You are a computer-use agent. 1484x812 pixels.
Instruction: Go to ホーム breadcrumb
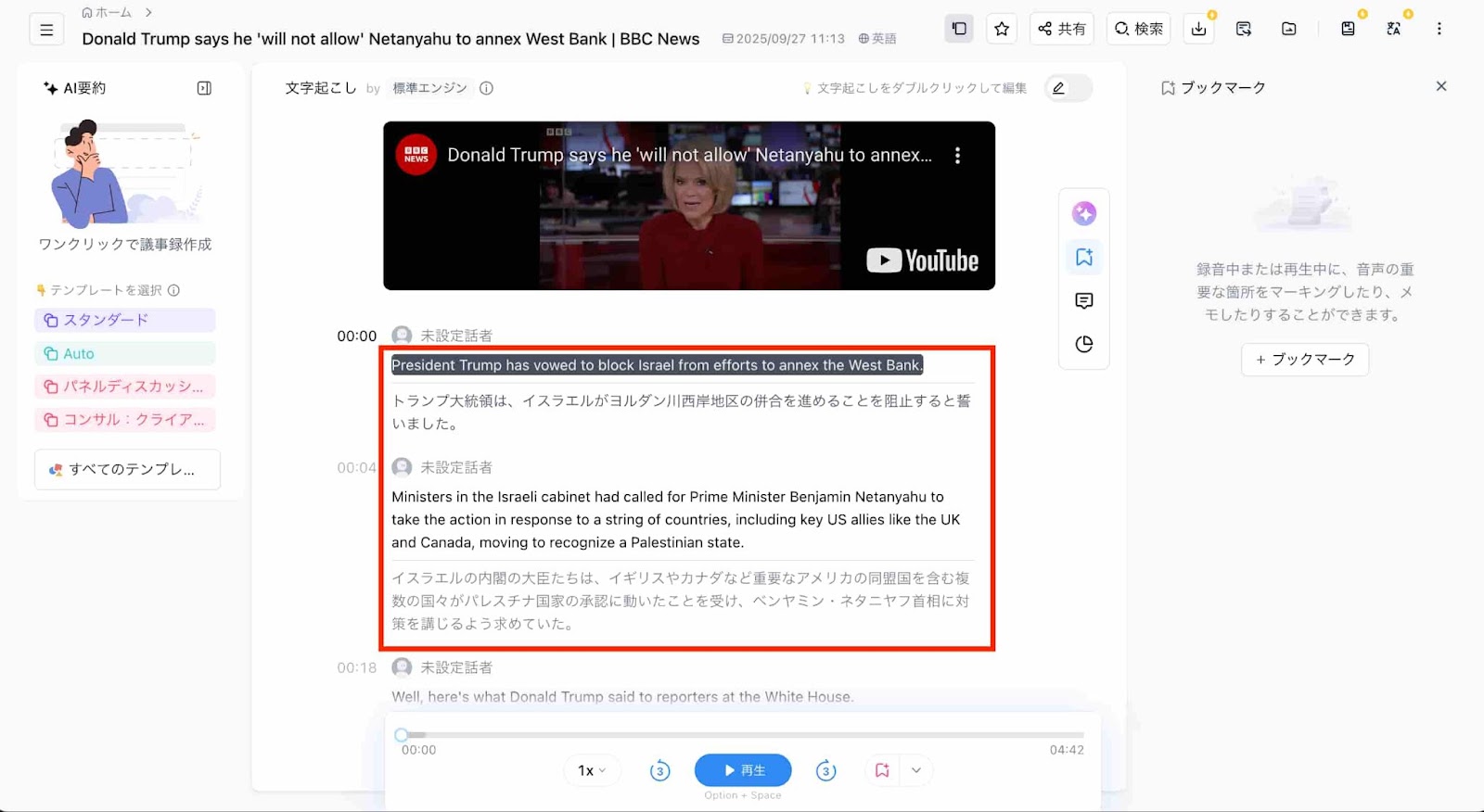[x=107, y=13]
